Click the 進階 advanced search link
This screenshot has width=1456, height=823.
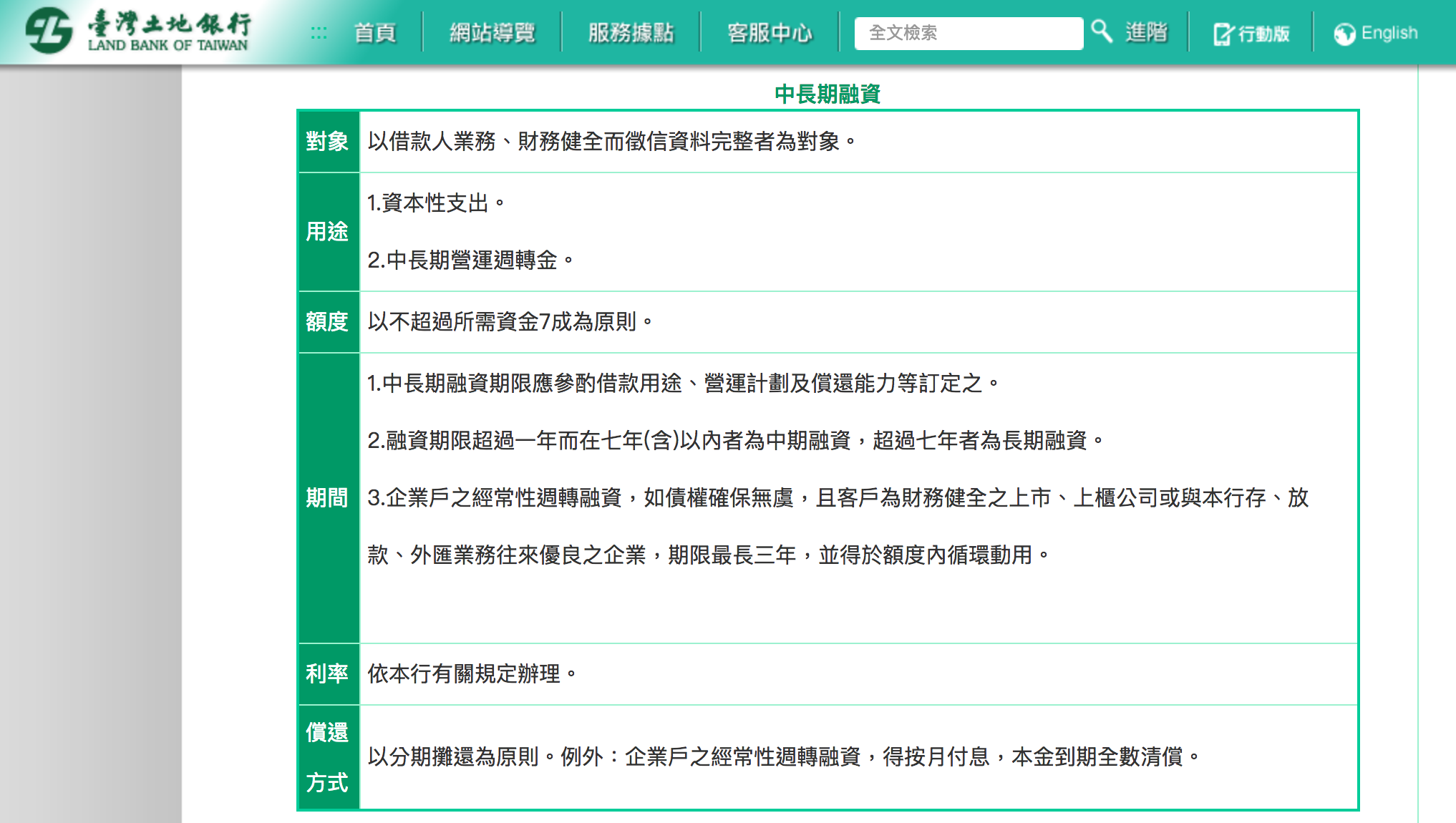click(1146, 32)
